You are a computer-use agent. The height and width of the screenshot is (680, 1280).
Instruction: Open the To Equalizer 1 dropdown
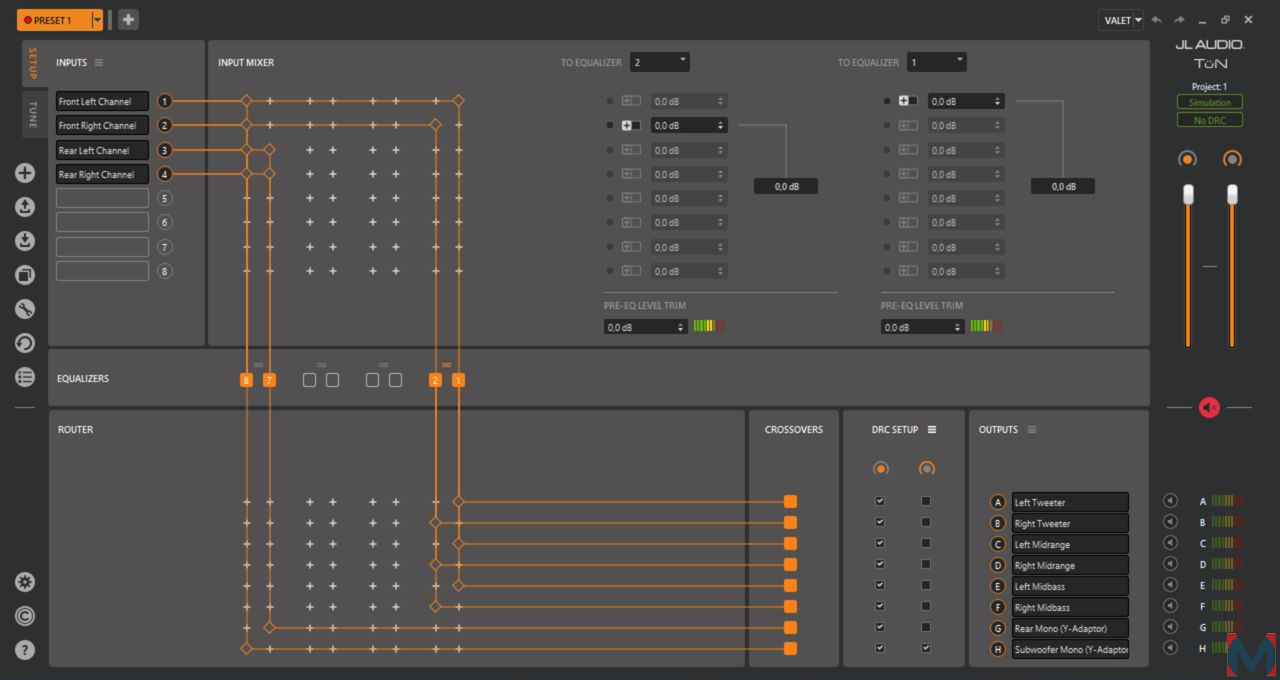coord(937,62)
